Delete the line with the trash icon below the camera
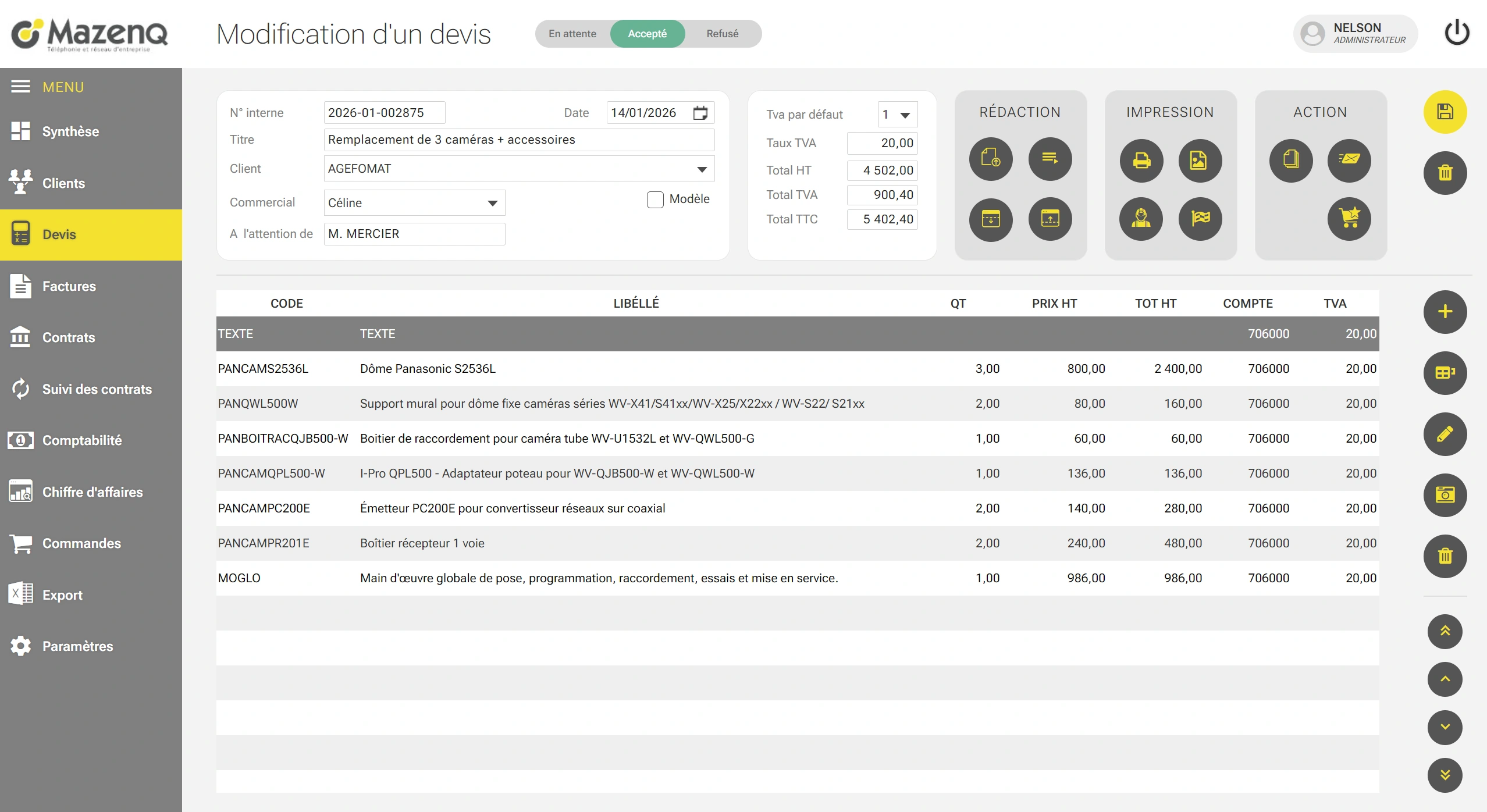The width and height of the screenshot is (1487, 812). click(x=1445, y=556)
